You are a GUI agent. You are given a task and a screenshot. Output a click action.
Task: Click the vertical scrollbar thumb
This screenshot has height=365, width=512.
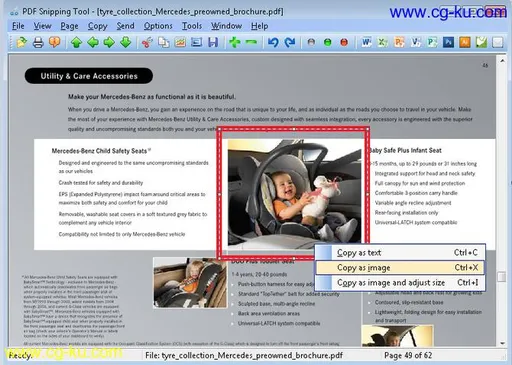(x=502, y=276)
